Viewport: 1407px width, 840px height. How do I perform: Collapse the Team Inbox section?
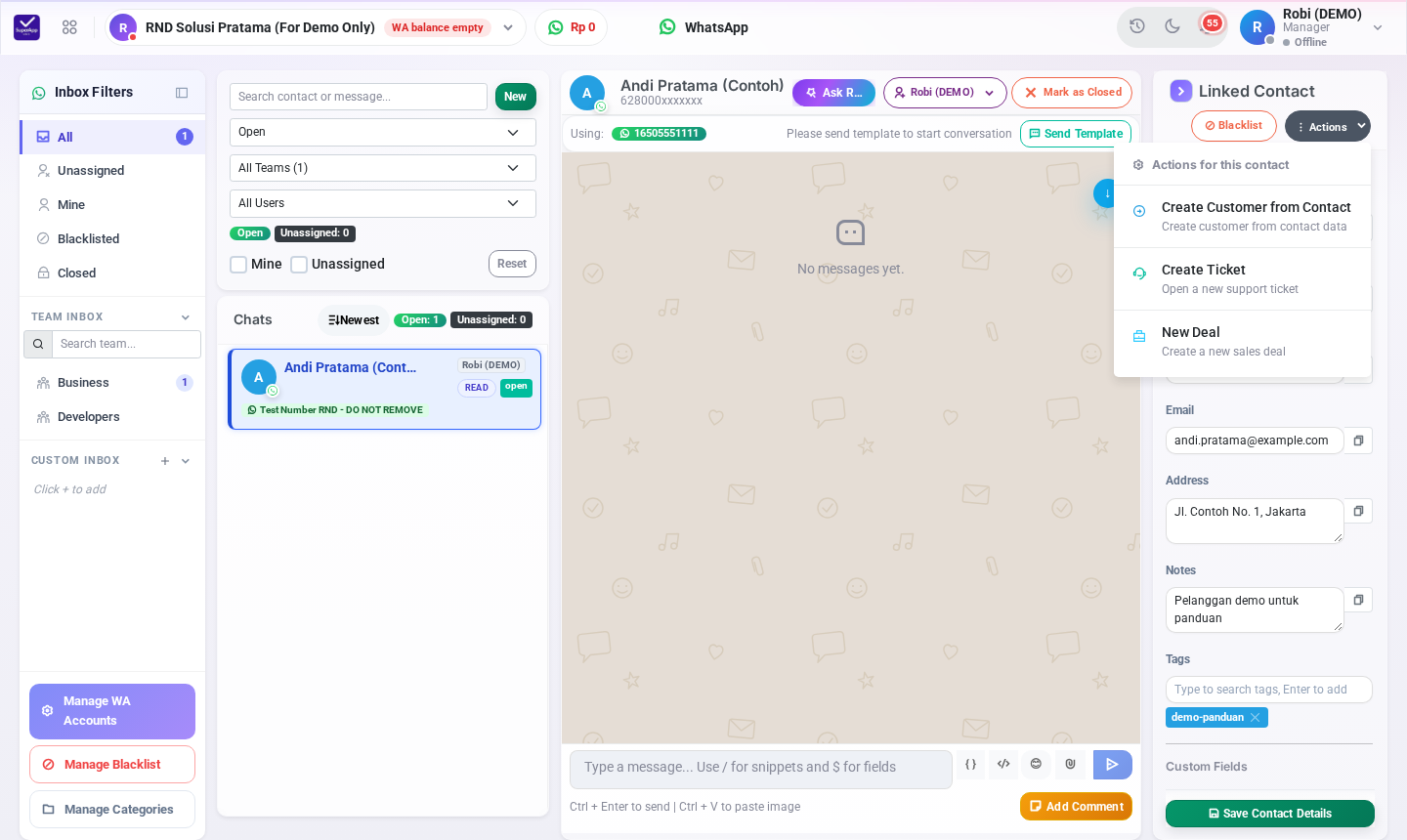pos(186,317)
